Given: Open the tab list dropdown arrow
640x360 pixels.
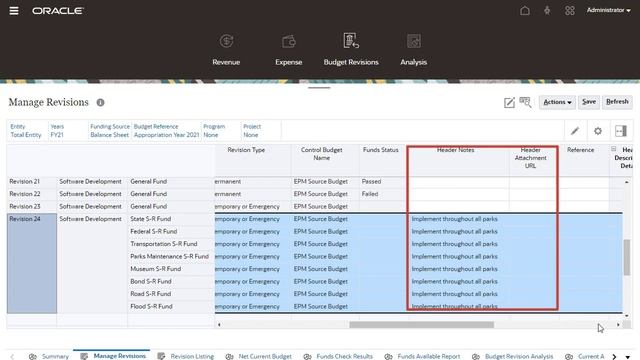Looking at the screenshot, I should [x=628, y=357].
